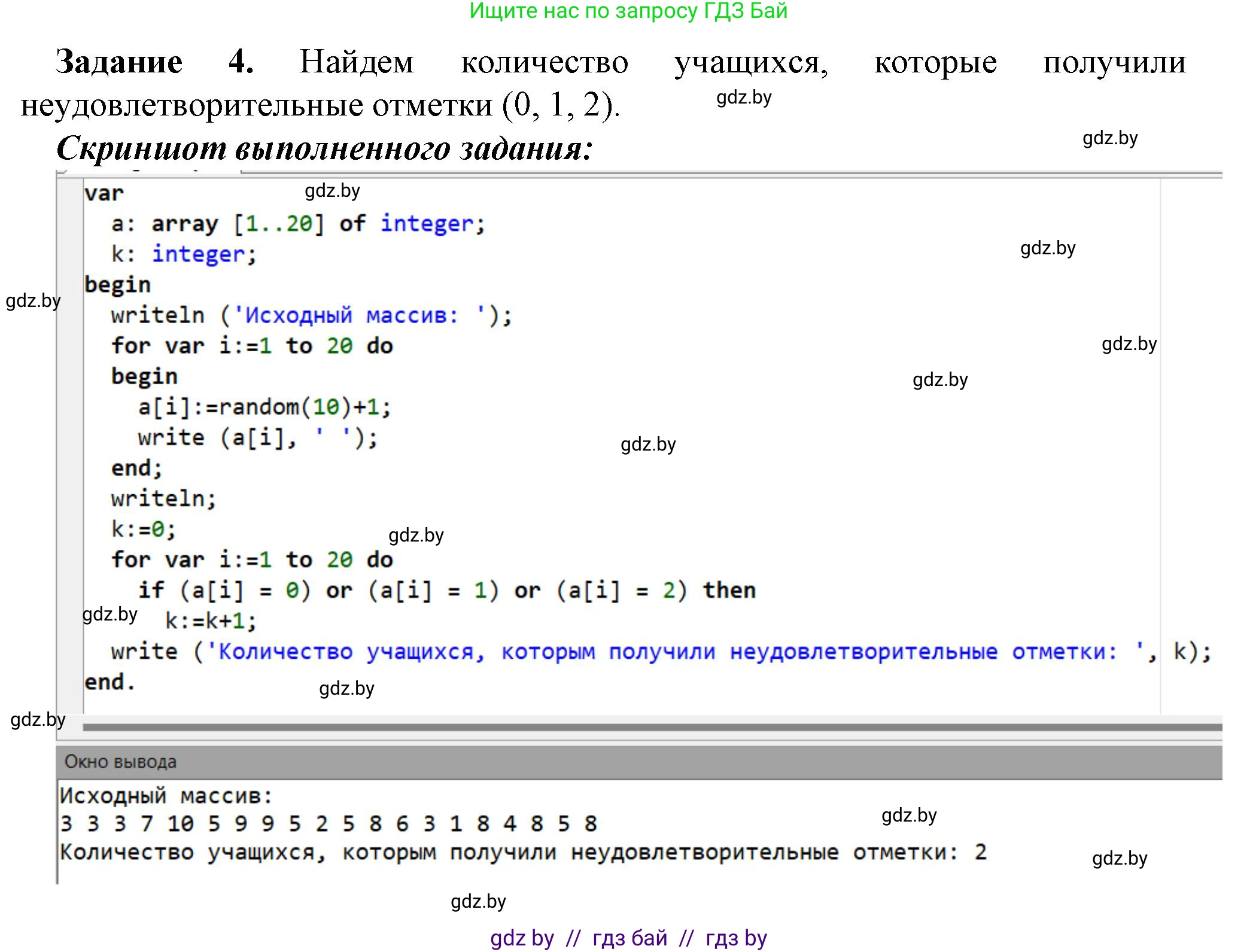The height and width of the screenshot is (952, 1259).
Task: Click the begin keyword in code
Action: 117,284
